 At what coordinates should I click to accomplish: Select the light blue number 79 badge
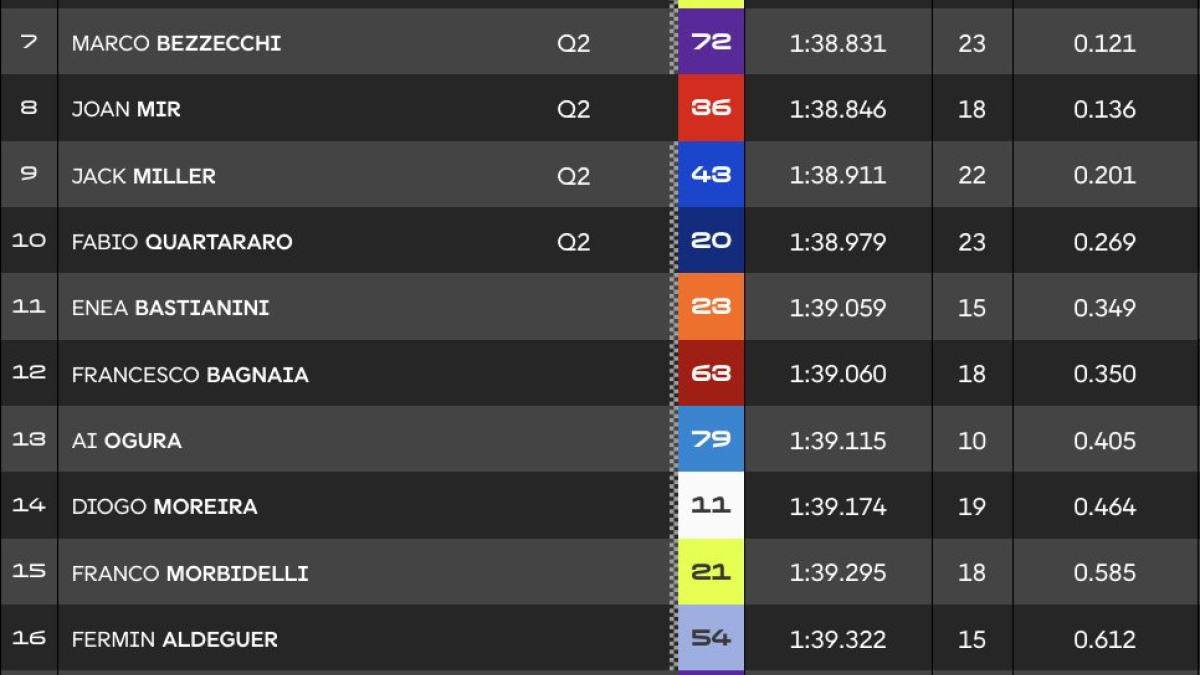click(711, 440)
